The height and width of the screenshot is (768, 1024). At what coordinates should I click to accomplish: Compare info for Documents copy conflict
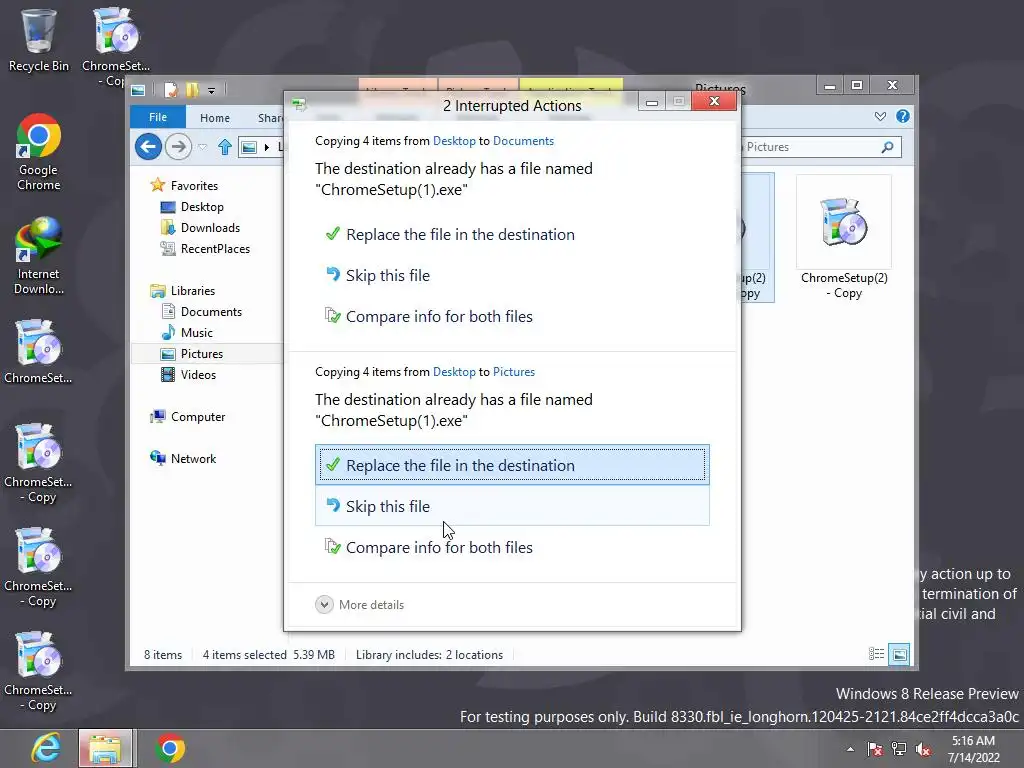[x=512, y=317]
